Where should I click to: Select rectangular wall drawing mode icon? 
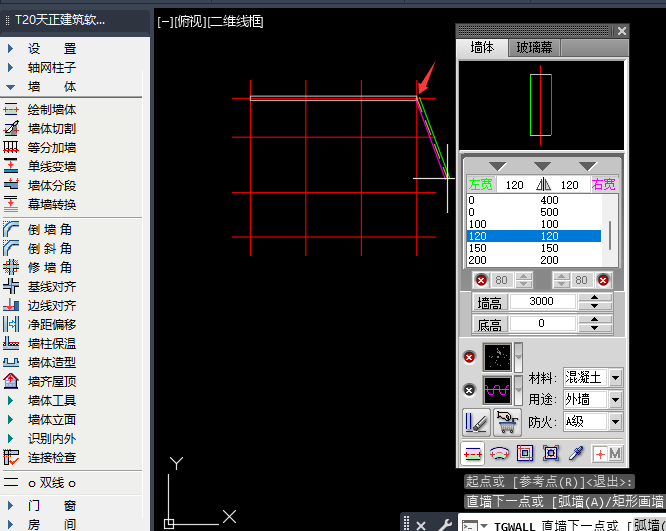tap(525, 454)
